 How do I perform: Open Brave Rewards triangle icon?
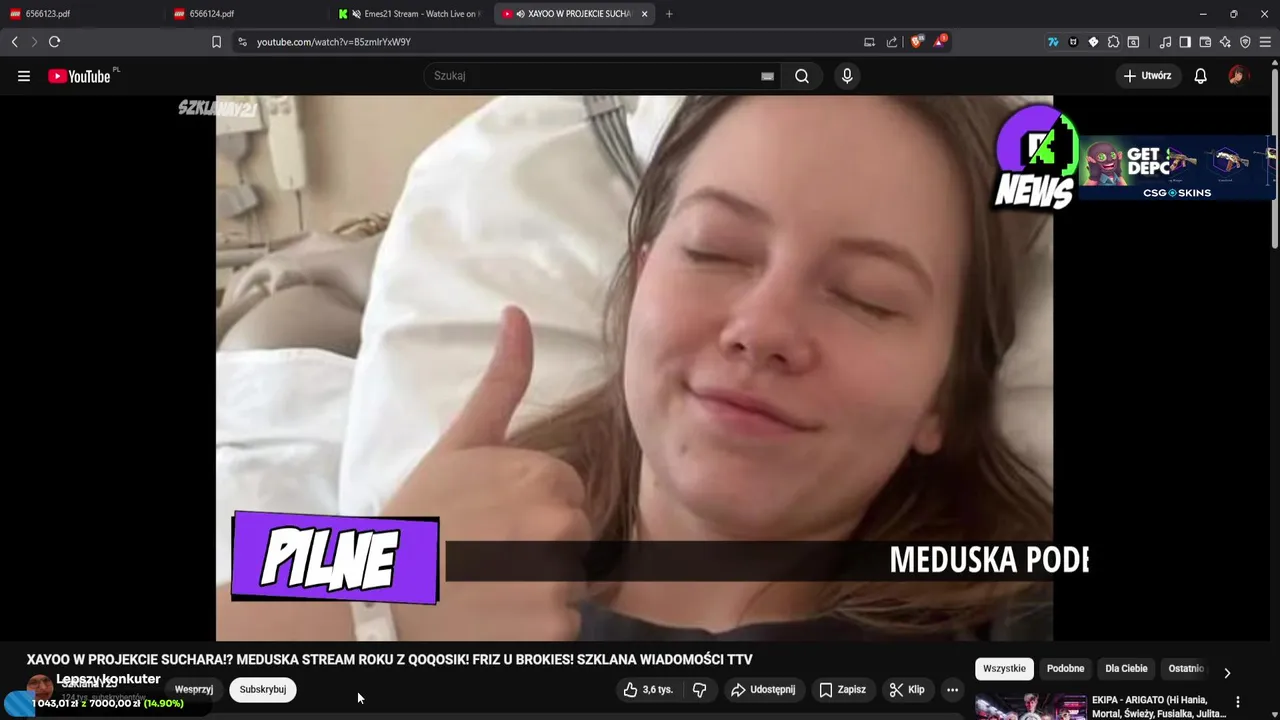(x=940, y=42)
